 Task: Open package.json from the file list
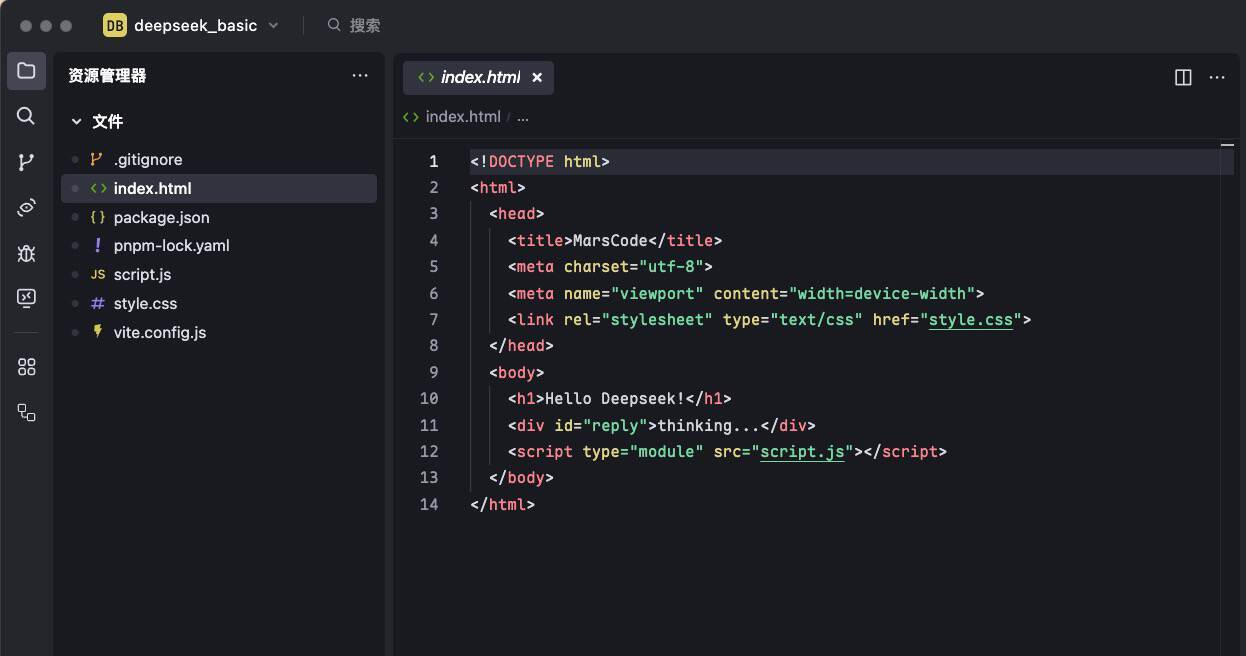pyautogui.click(x=161, y=218)
